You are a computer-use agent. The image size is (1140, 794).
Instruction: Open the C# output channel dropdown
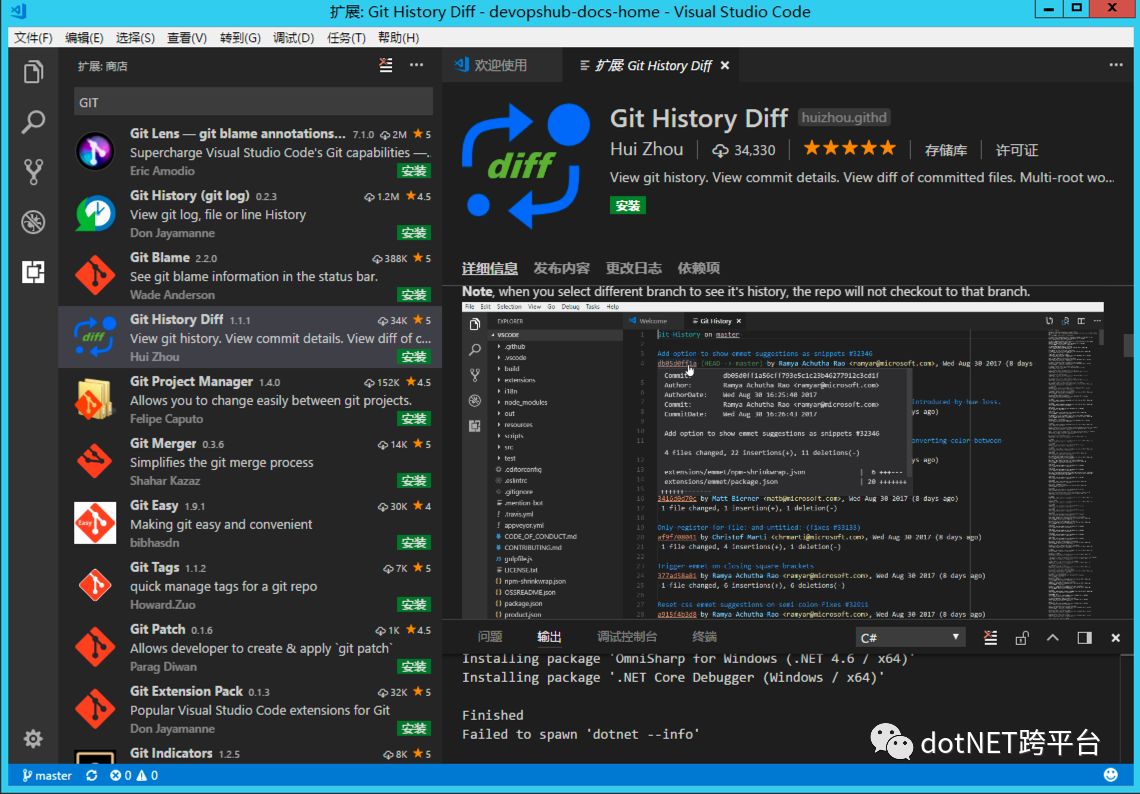(910, 638)
